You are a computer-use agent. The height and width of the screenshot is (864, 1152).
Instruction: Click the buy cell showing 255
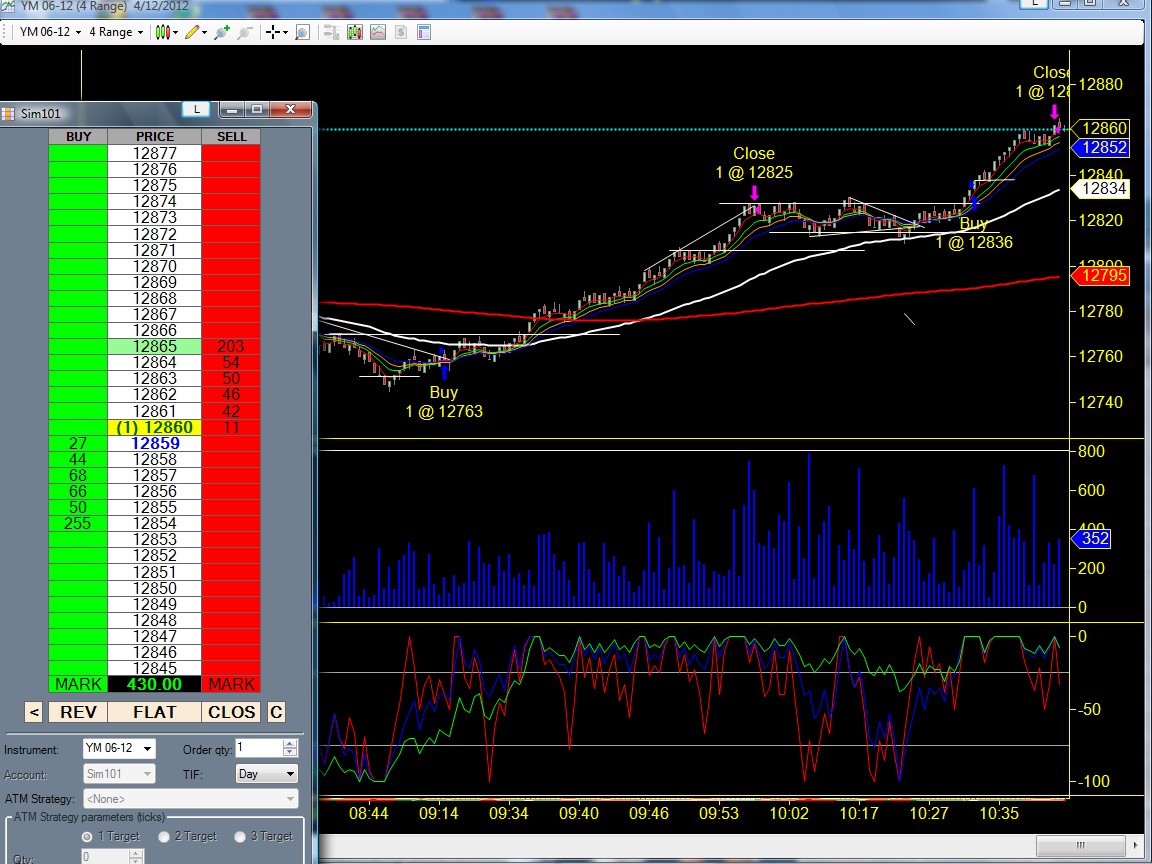coord(78,524)
